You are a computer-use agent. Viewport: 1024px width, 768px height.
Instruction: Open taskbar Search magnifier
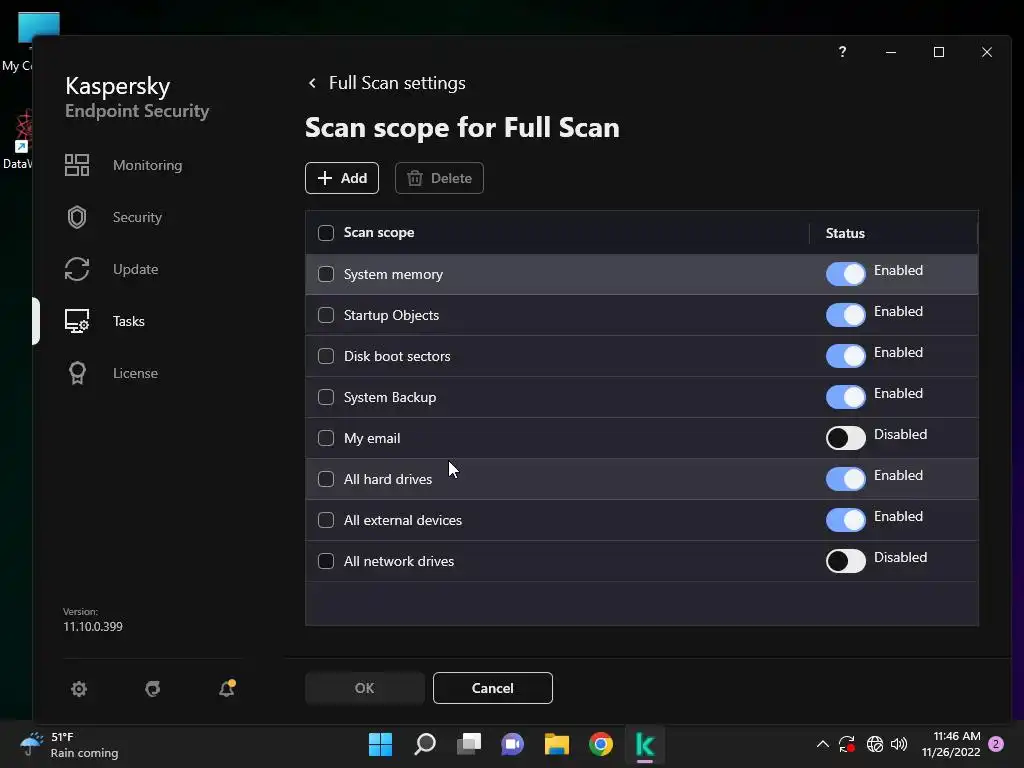pos(424,744)
